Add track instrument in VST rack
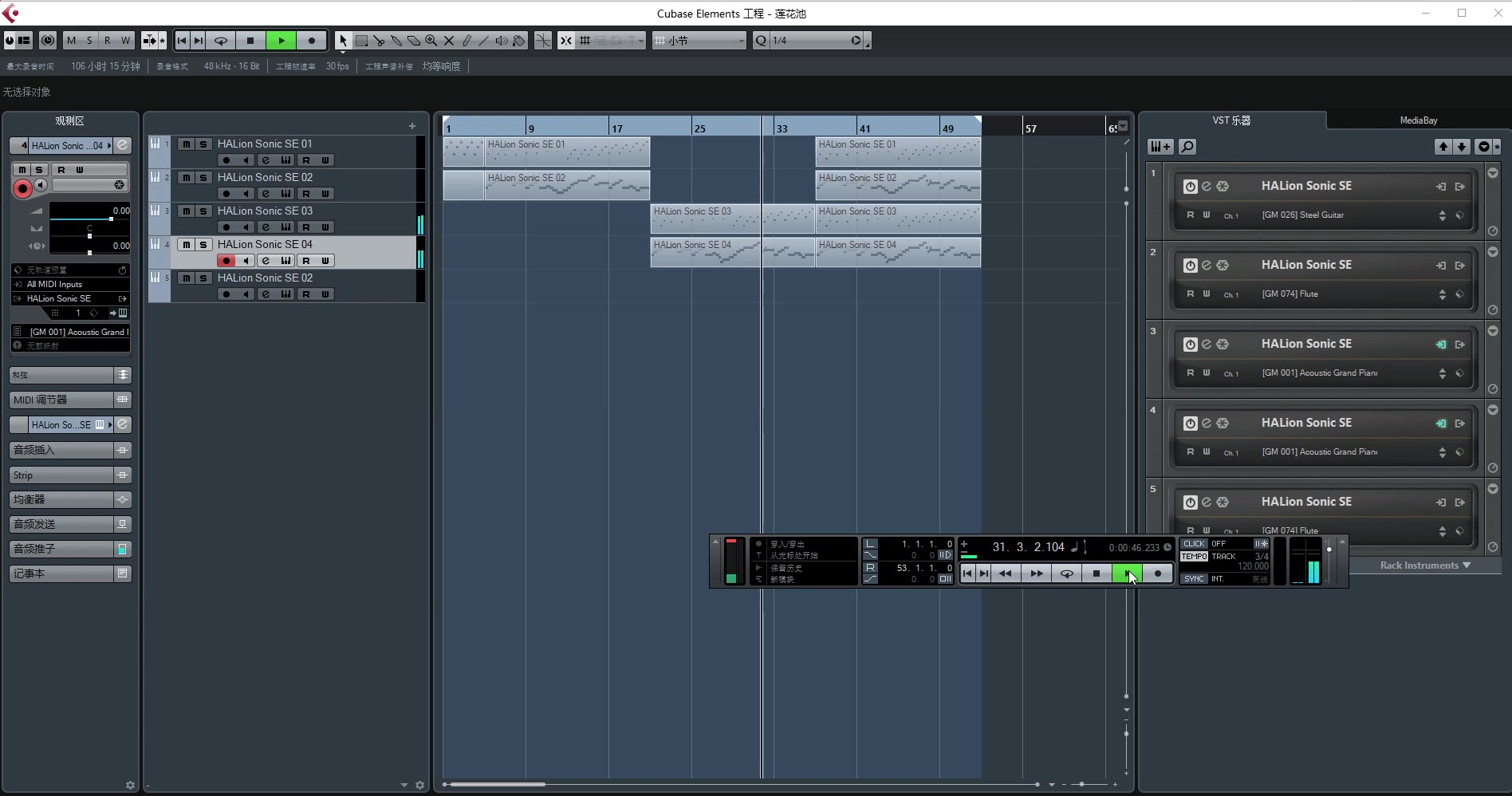 tap(1160, 147)
